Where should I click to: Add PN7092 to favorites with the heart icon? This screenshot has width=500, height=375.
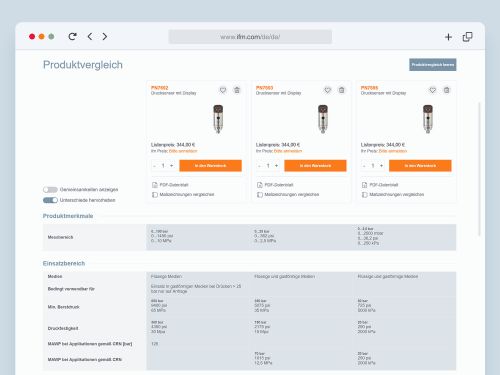pyautogui.click(x=223, y=90)
